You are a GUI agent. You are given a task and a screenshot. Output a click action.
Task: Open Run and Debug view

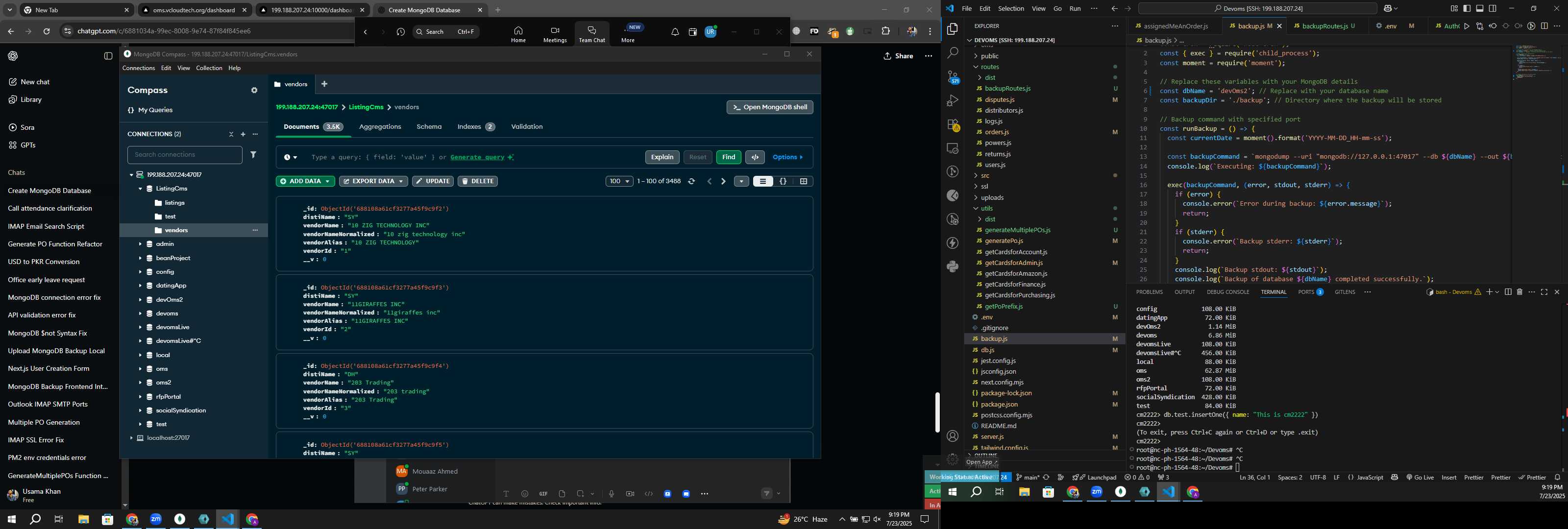click(953, 101)
